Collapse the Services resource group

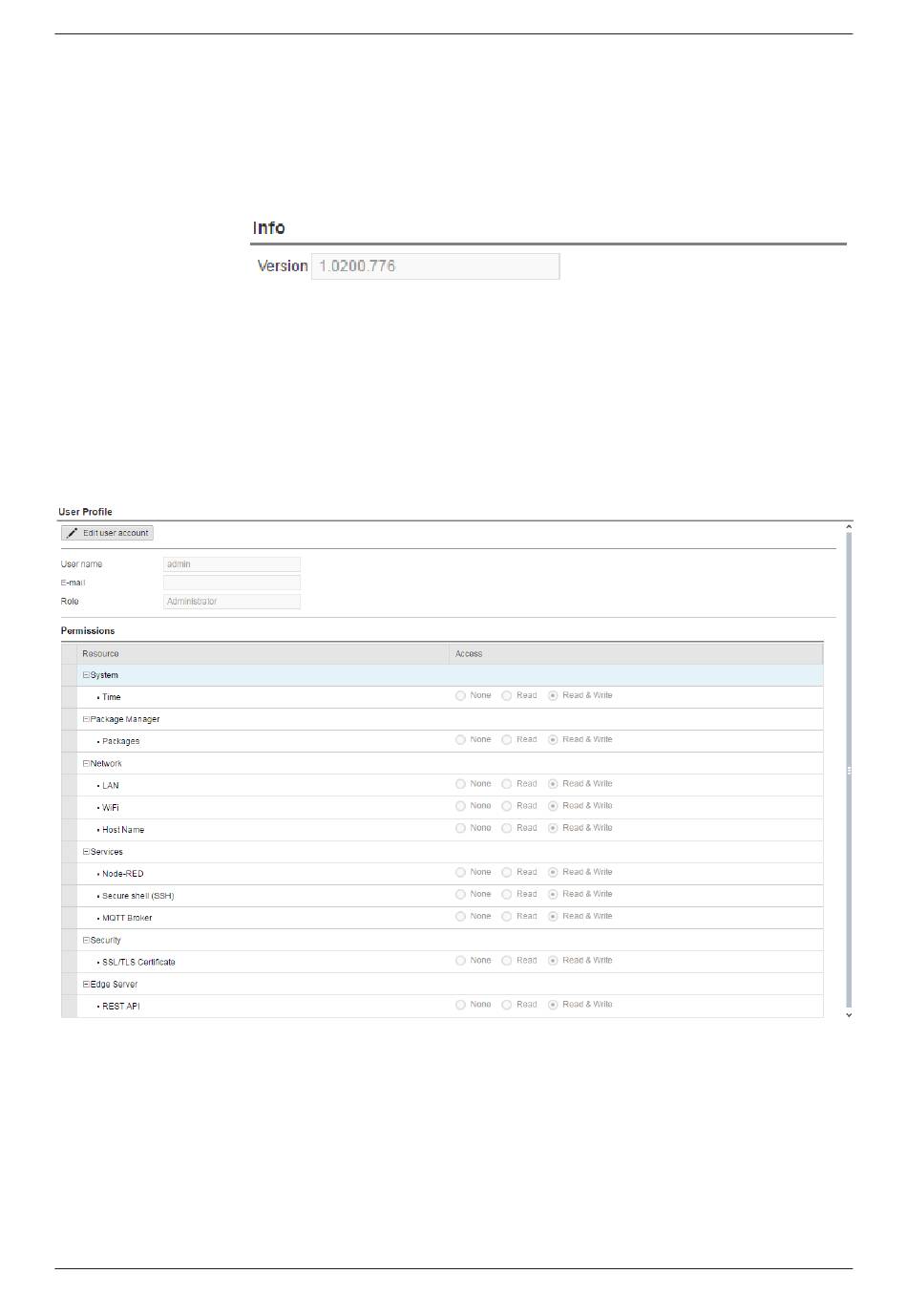86,852
